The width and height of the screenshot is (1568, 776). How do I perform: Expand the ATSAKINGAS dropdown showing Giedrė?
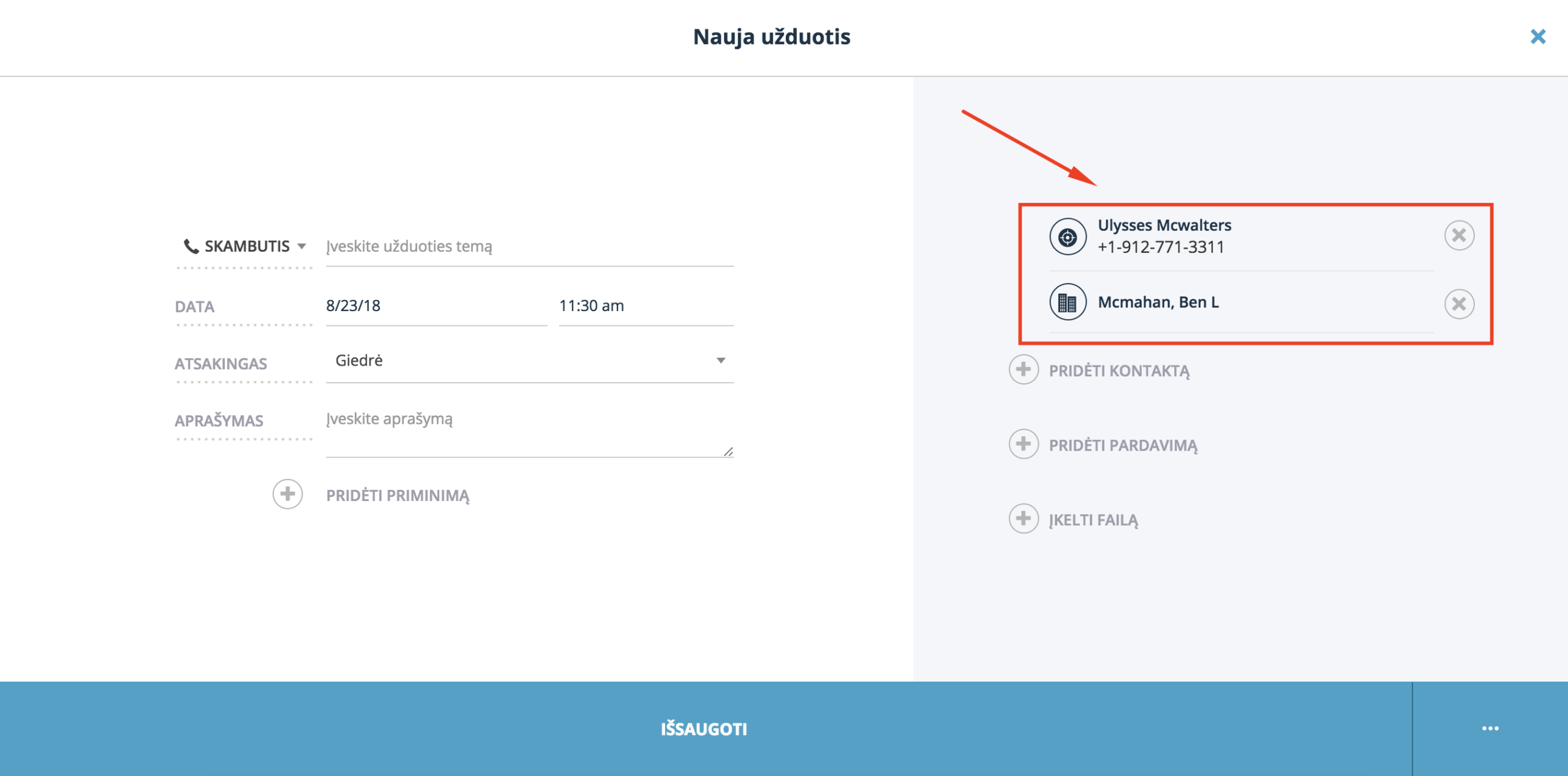[529, 361]
